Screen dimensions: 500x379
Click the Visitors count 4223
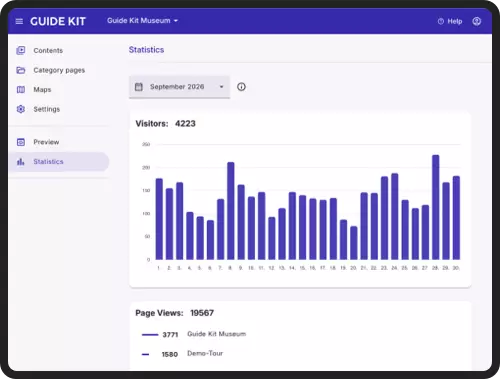[185, 124]
